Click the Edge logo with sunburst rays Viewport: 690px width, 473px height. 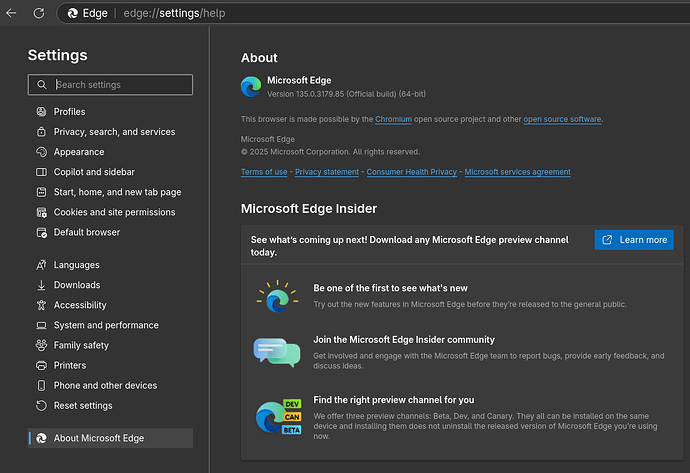pyautogui.click(x=277, y=296)
